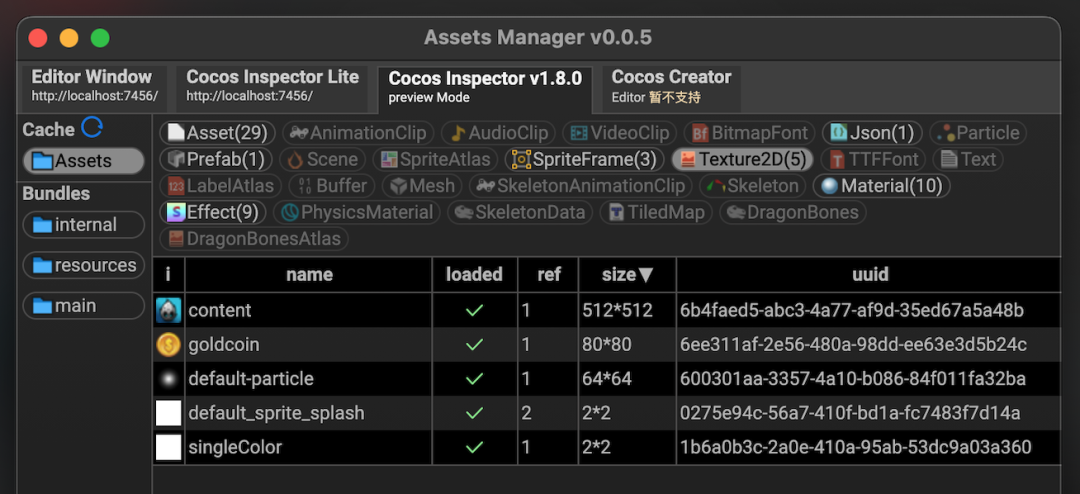Filter by TTFFont type

click(873, 159)
